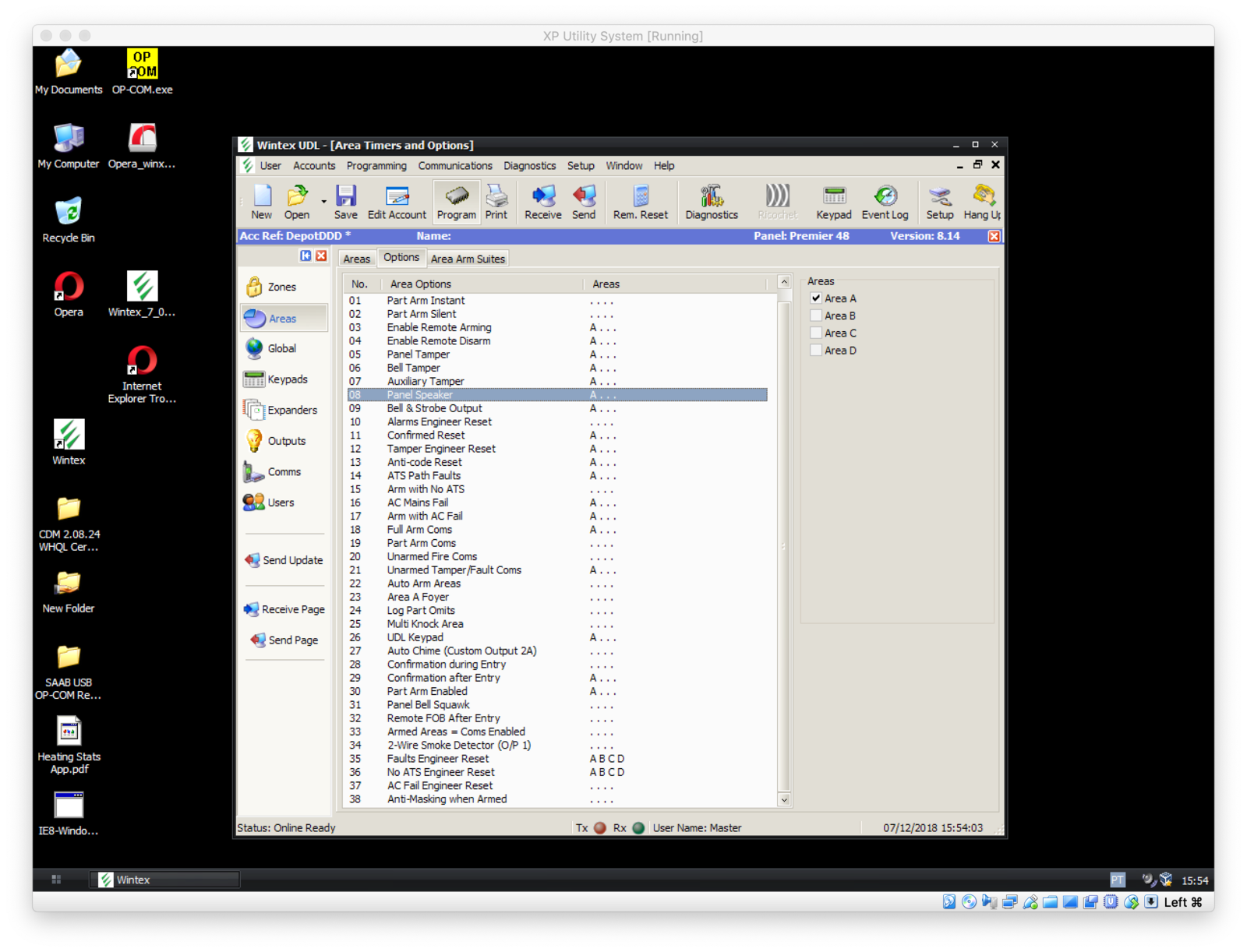Click the Hang Up toolbar icon
Image resolution: width=1247 pixels, height=952 pixels.
[982, 203]
